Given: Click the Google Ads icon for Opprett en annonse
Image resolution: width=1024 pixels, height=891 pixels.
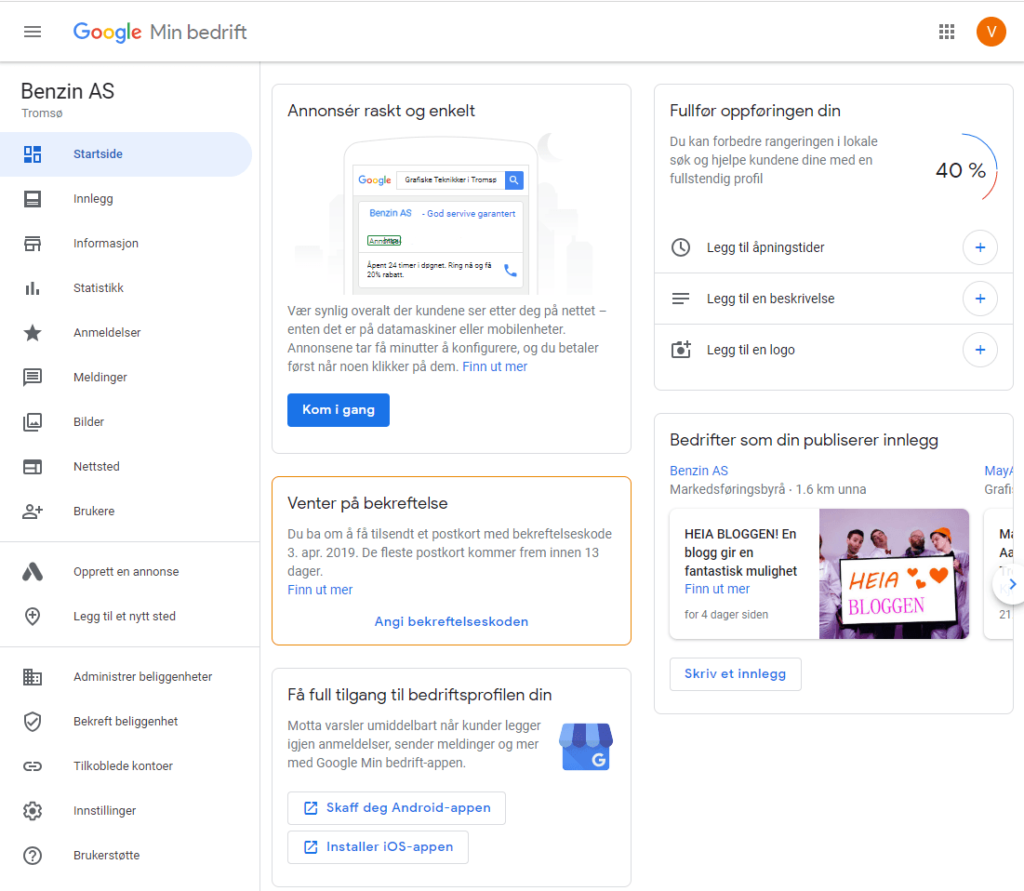Looking at the screenshot, I should [x=32, y=572].
